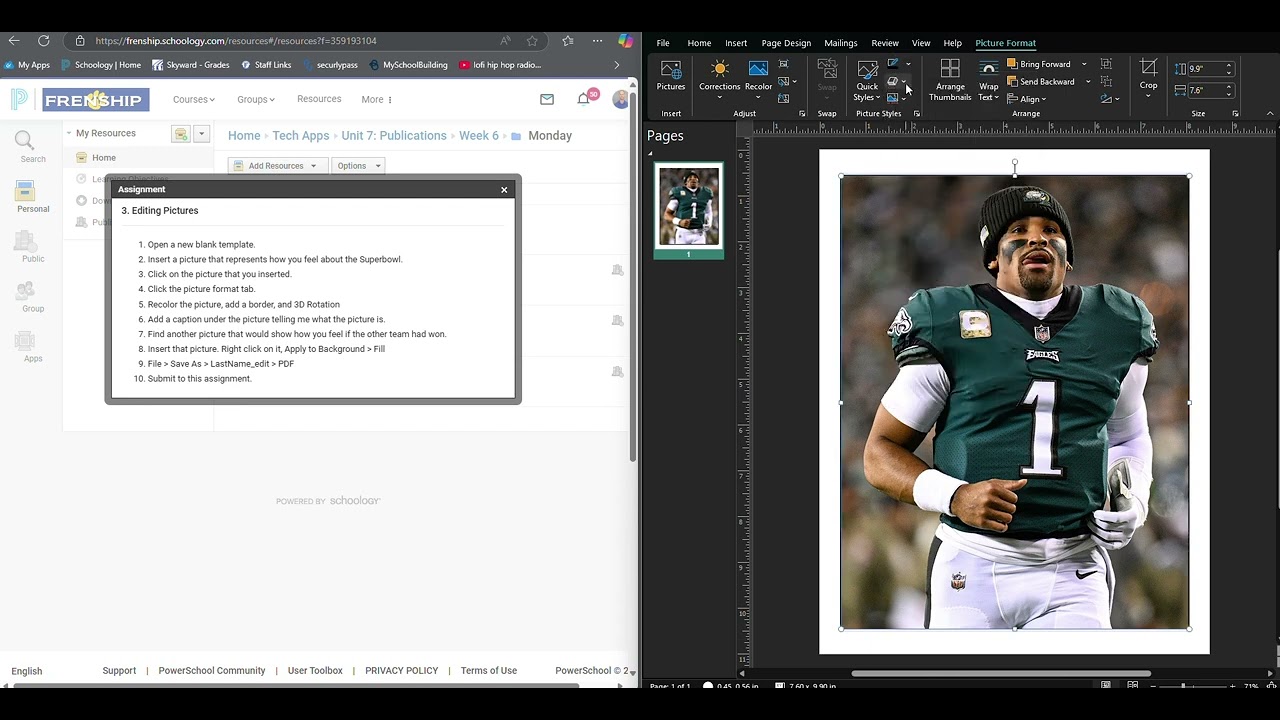Open browser settings and more menu
Viewport: 1280px width, 720px height.
tap(597, 41)
